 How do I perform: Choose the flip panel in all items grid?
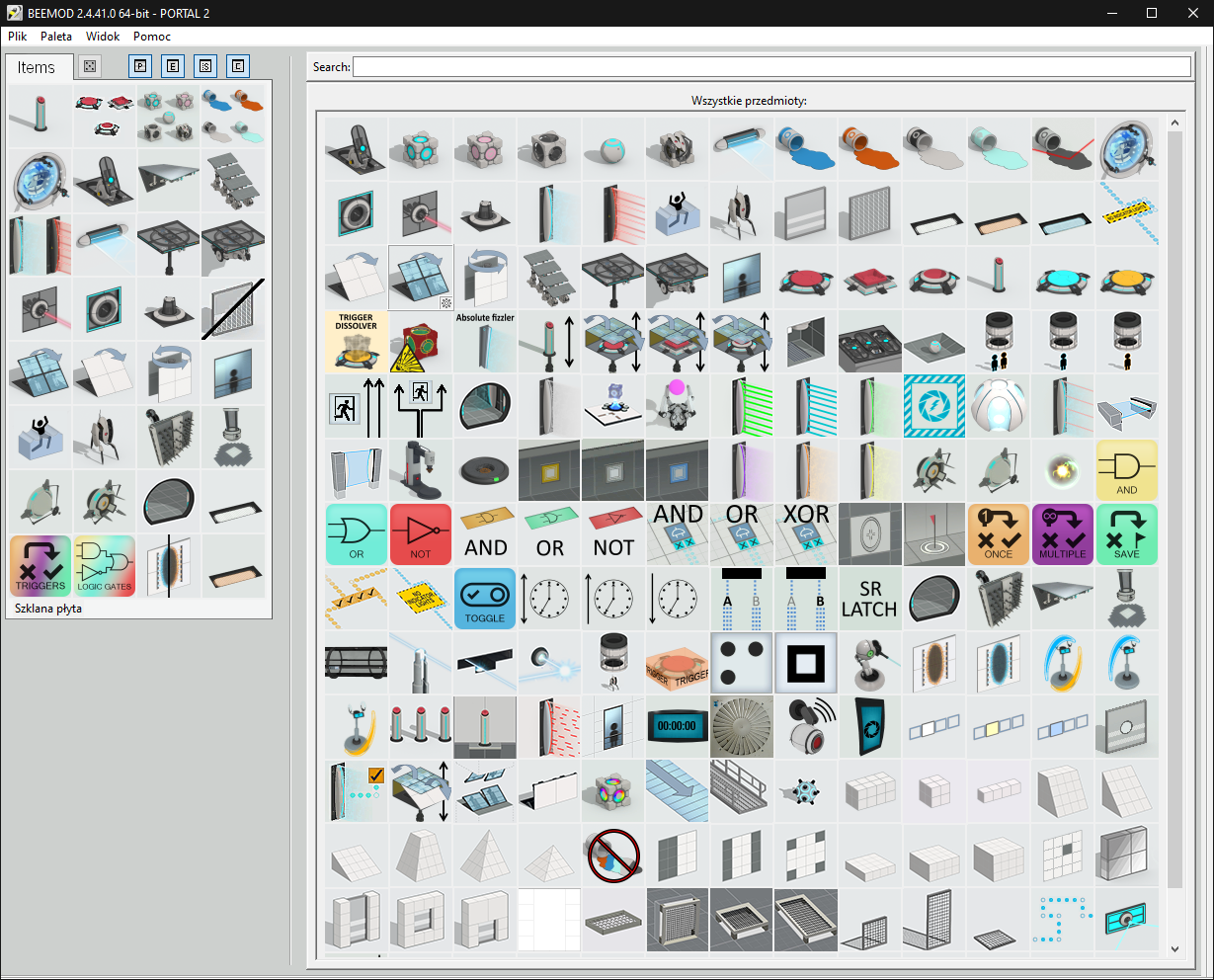pyautogui.click(x=485, y=278)
